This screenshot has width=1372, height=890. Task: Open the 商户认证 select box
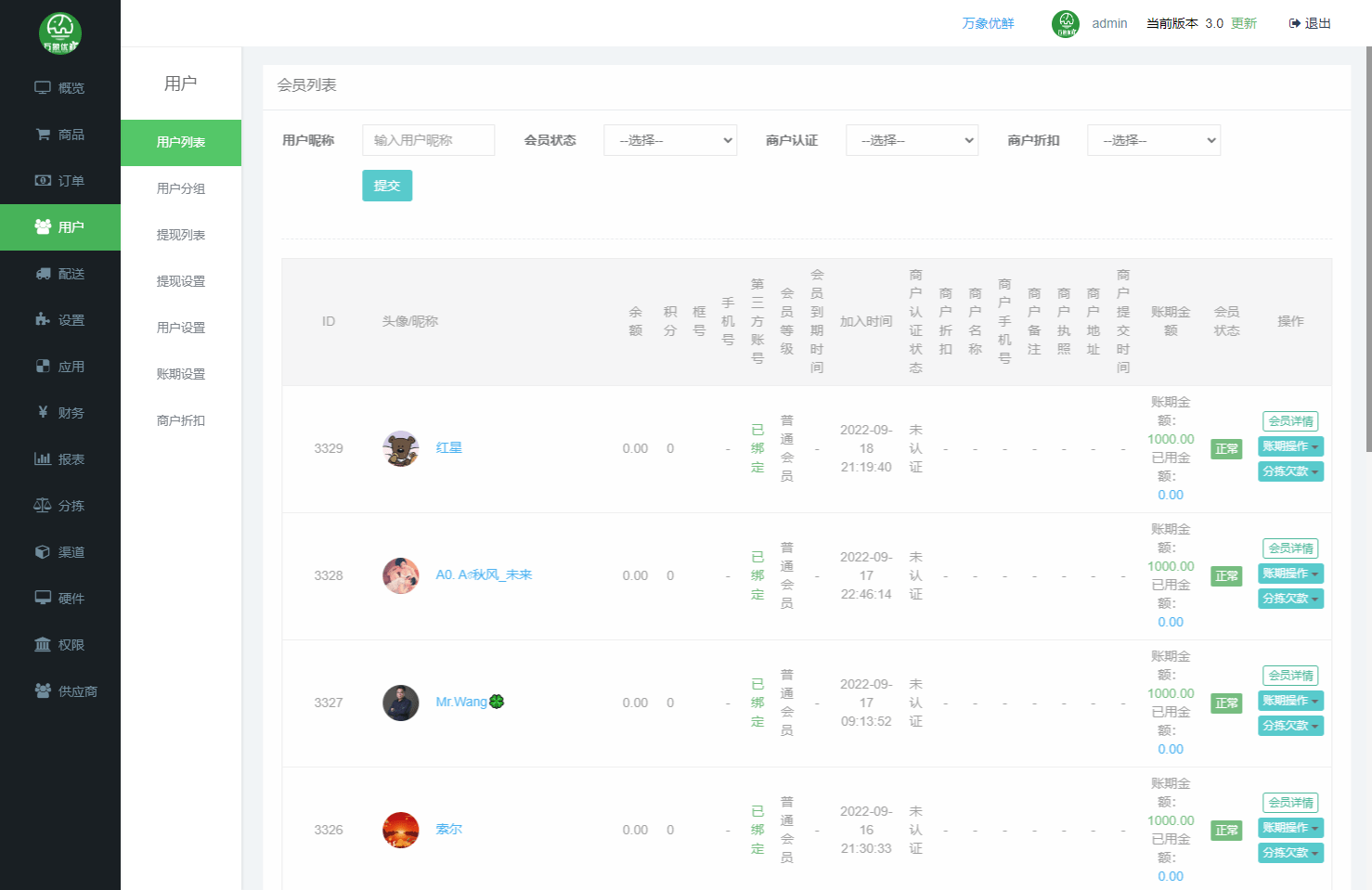(912, 140)
